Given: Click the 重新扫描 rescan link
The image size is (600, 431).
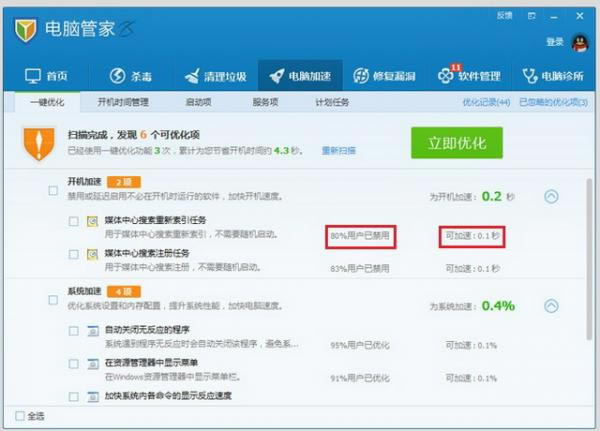Looking at the screenshot, I should tap(338, 151).
